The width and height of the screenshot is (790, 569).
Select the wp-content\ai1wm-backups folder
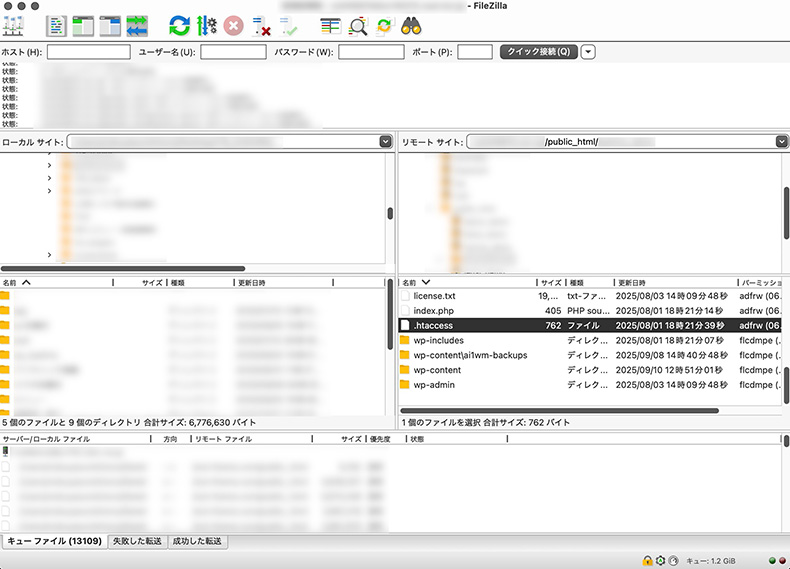pyautogui.click(x=471, y=355)
